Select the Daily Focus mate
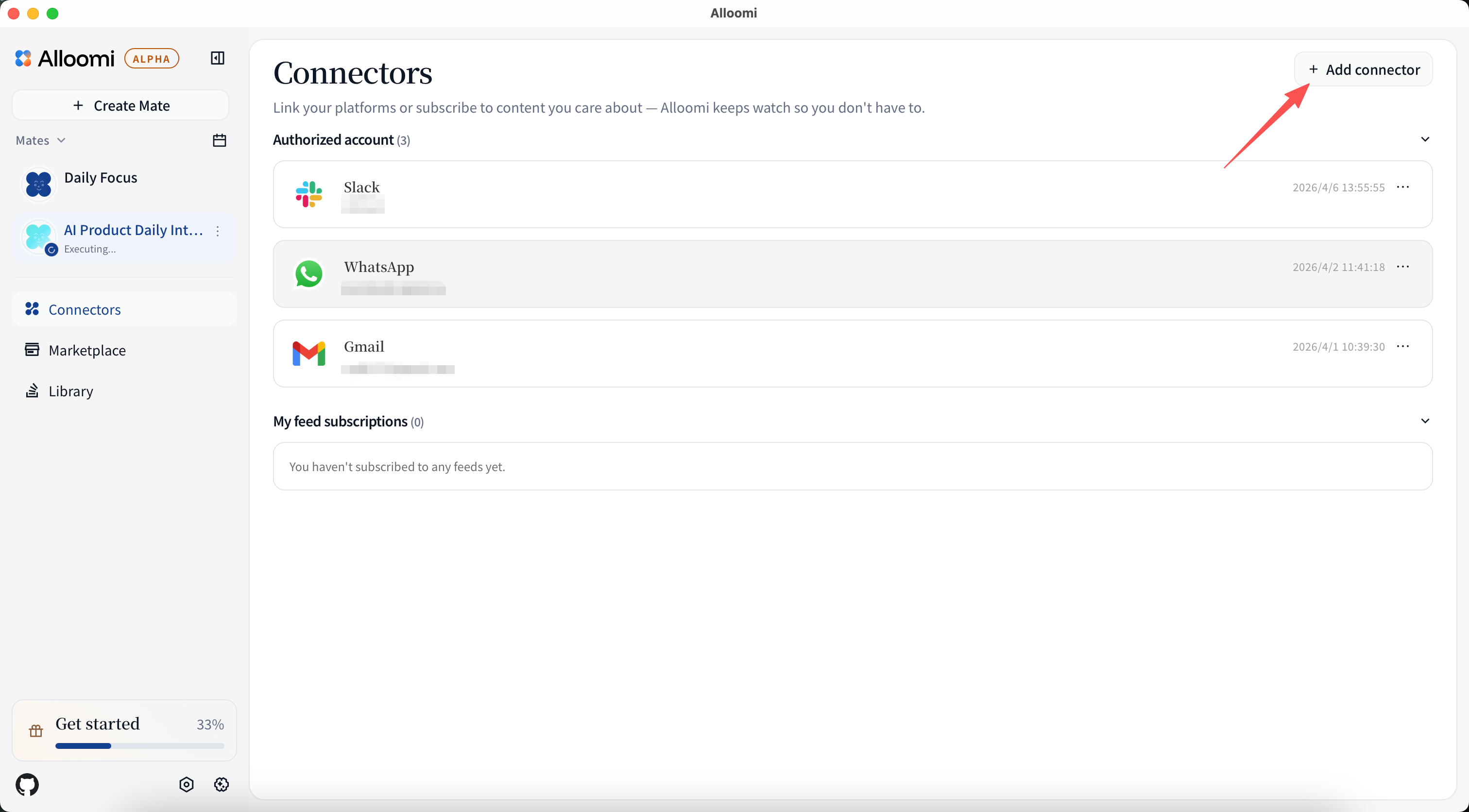 point(101,178)
